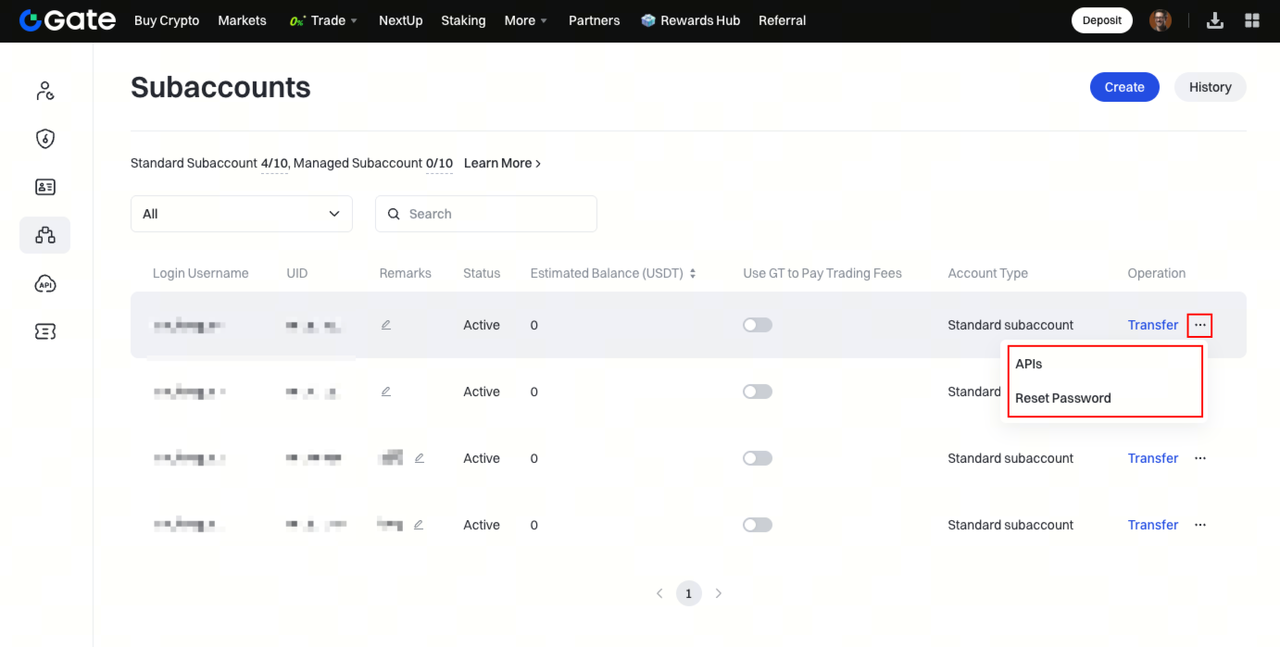This screenshot has height=647, width=1280.
Task: Open the subaccounts icon in left sidebar
Action: [45, 235]
